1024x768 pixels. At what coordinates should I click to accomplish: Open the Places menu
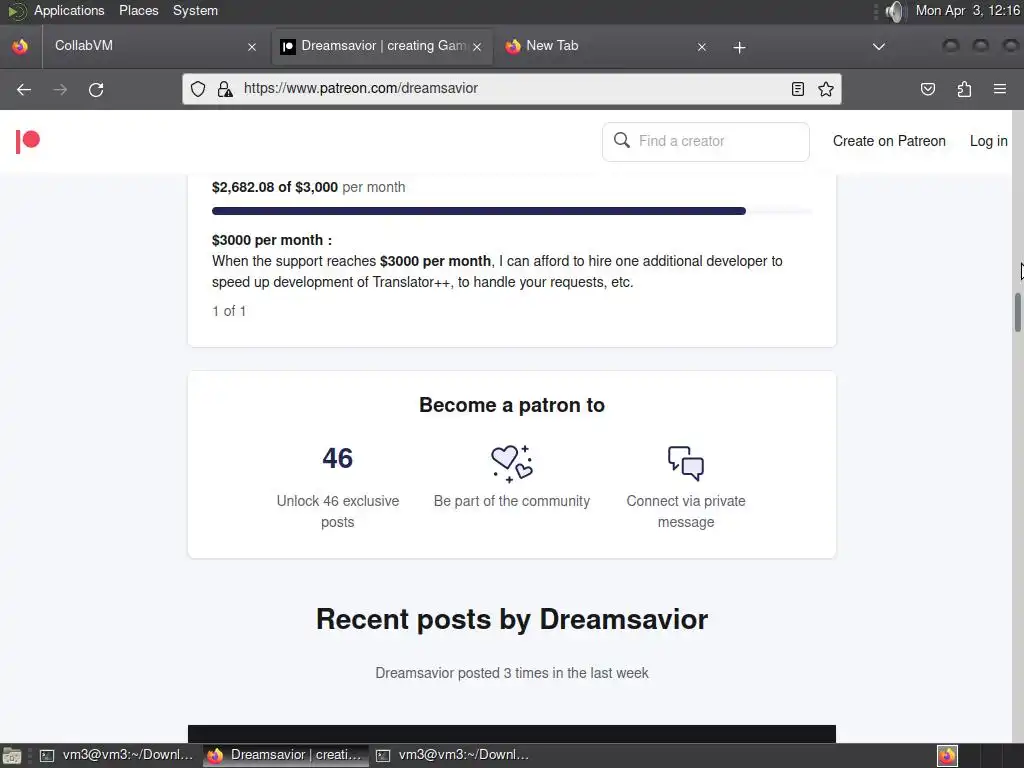click(x=138, y=10)
